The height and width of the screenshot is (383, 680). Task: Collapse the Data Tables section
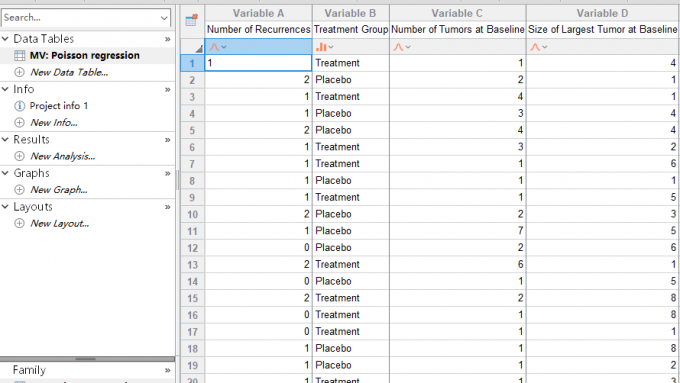pyautogui.click(x=5, y=39)
